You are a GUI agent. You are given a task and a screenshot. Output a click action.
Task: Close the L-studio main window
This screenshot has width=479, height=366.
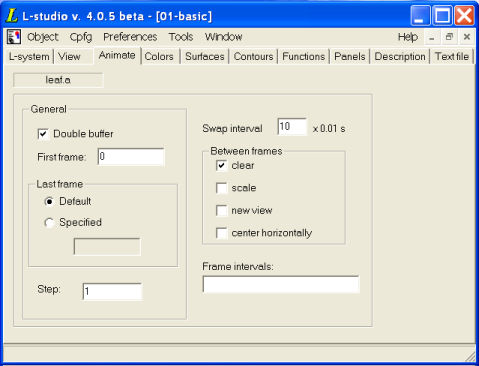(x=465, y=15)
